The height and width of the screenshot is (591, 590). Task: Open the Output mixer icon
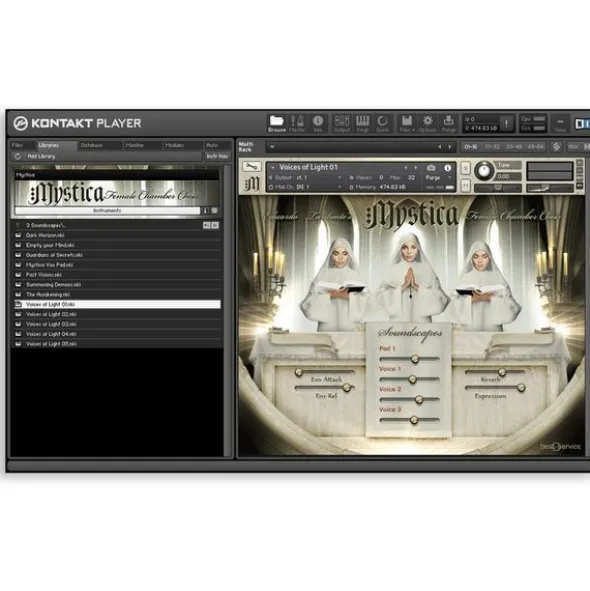click(x=342, y=123)
